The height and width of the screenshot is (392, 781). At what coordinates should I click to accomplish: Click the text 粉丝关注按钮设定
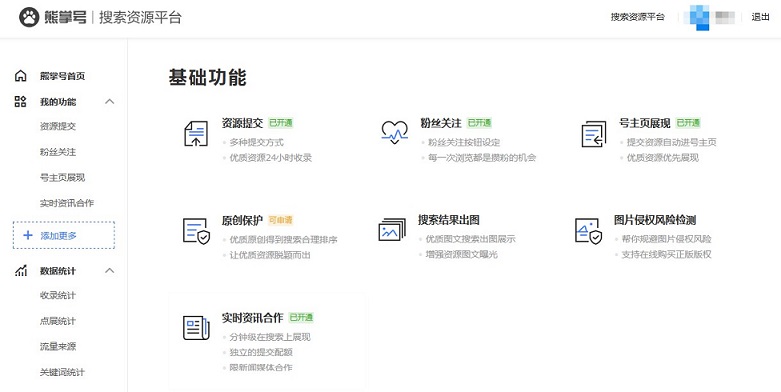pos(464,142)
